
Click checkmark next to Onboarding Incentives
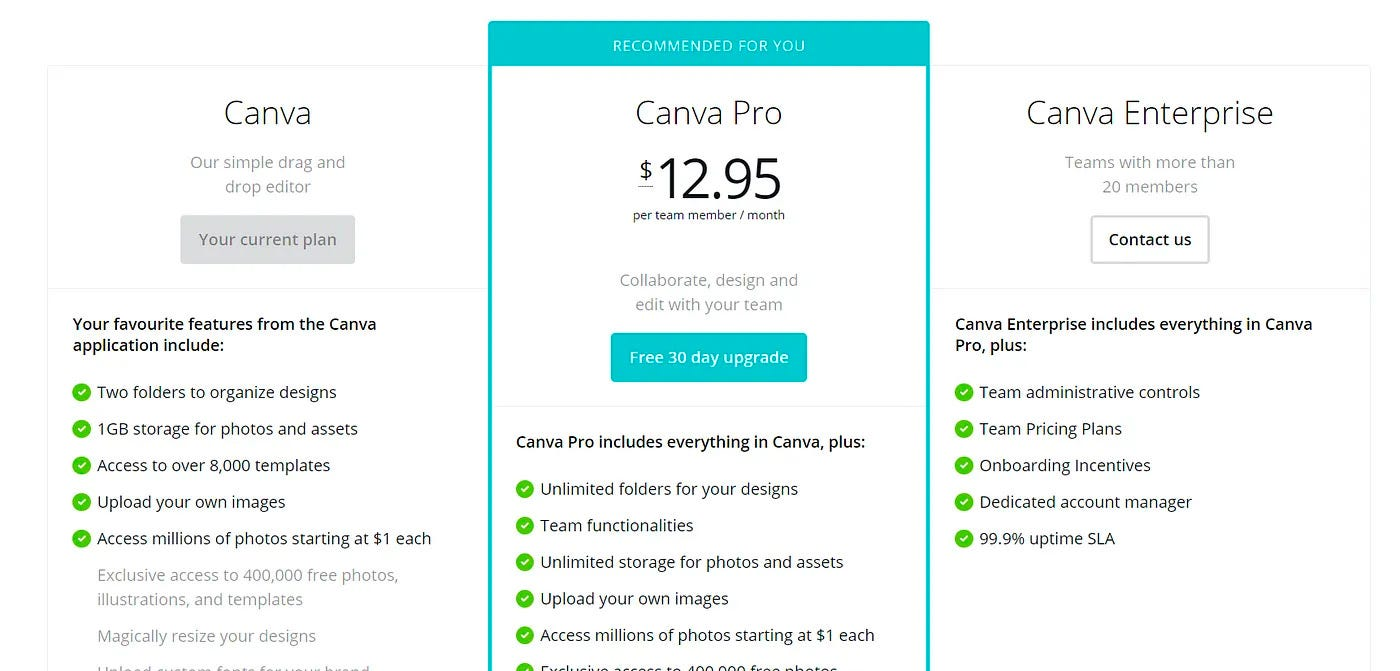(964, 466)
